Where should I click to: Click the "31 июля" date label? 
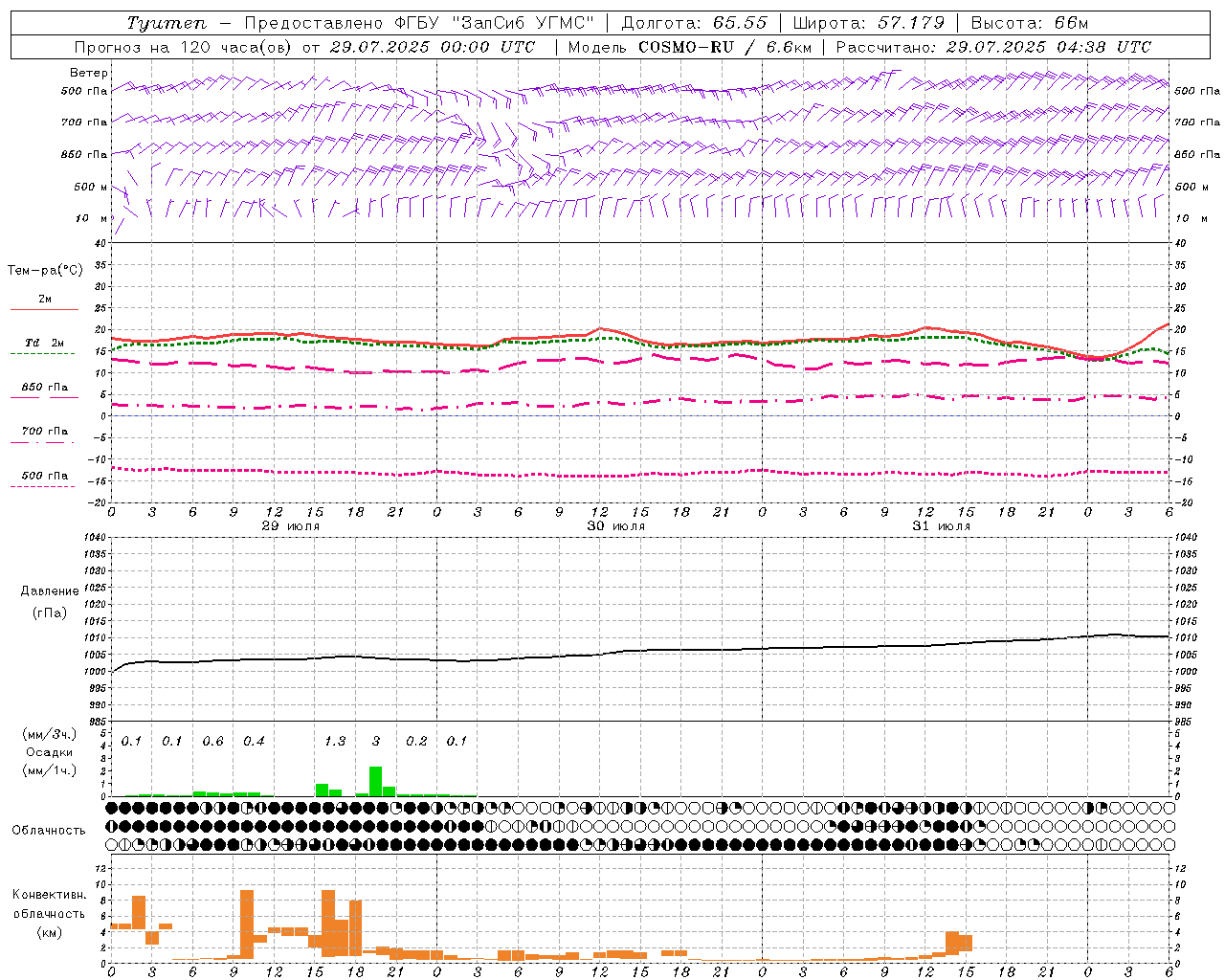[941, 526]
